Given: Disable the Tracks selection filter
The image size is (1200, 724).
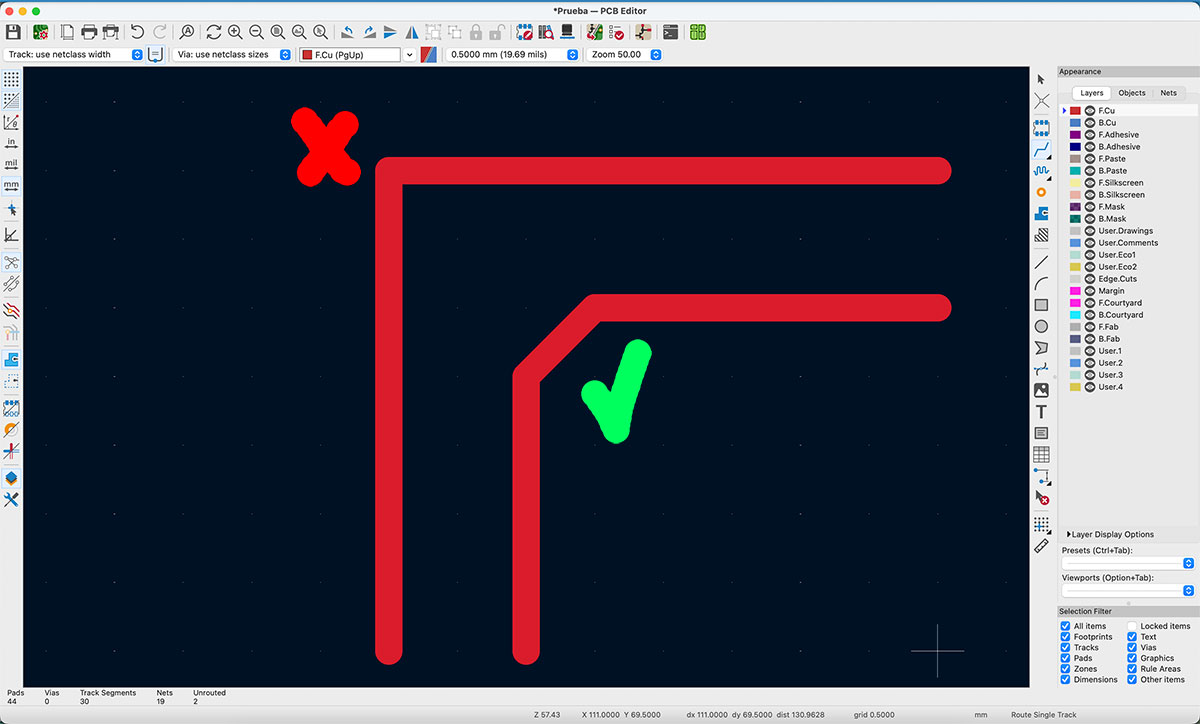Looking at the screenshot, I should pyautogui.click(x=1066, y=647).
